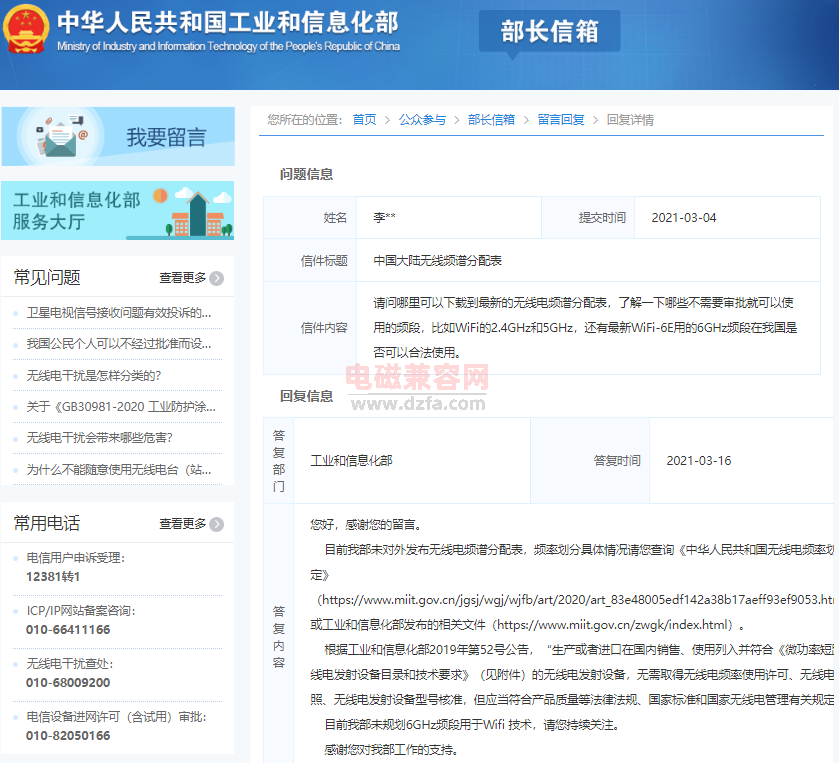Screen dimensions: 839x763
Task: Click the 答复时间 field label
Action: pyautogui.click(x=617, y=461)
